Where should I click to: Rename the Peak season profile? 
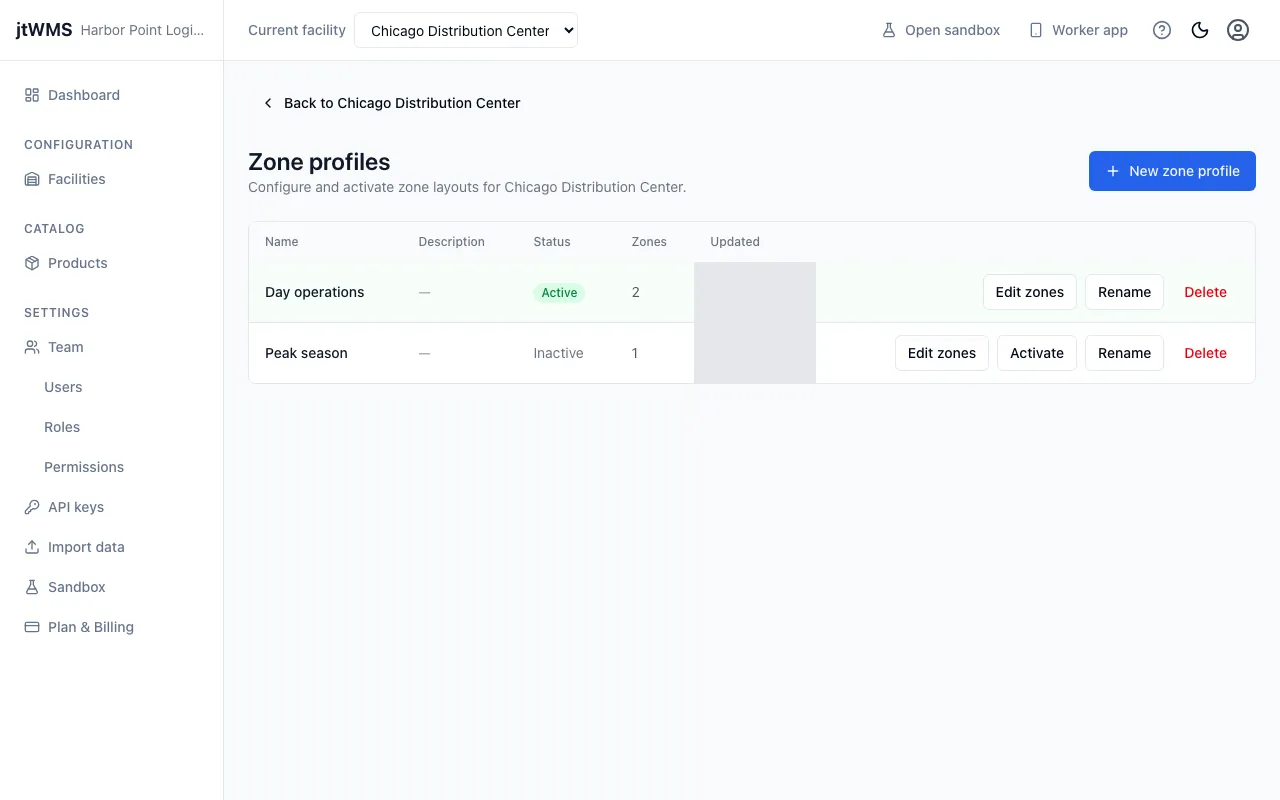(1124, 353)
